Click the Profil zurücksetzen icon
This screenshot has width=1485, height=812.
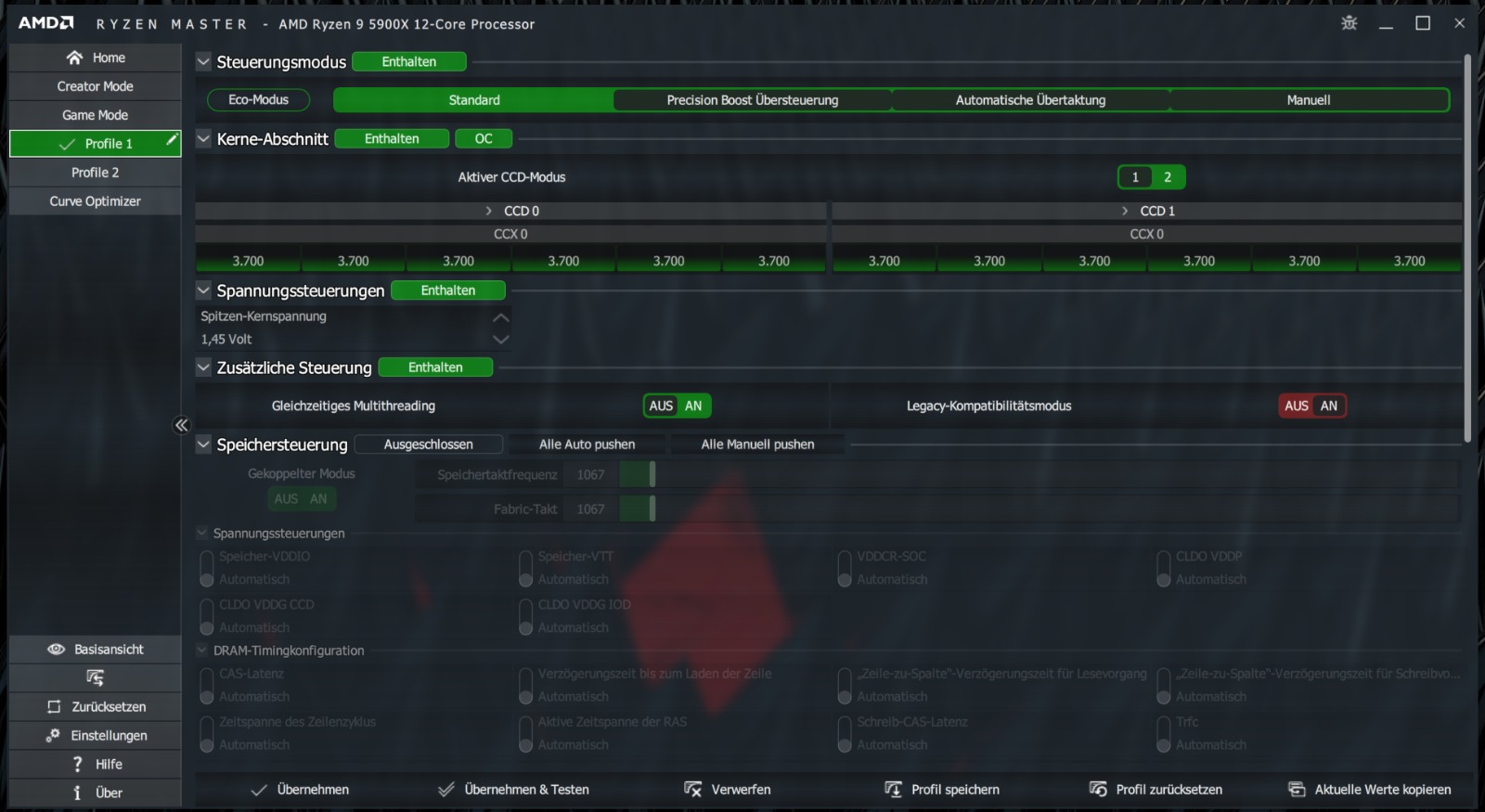point(1098,790)
